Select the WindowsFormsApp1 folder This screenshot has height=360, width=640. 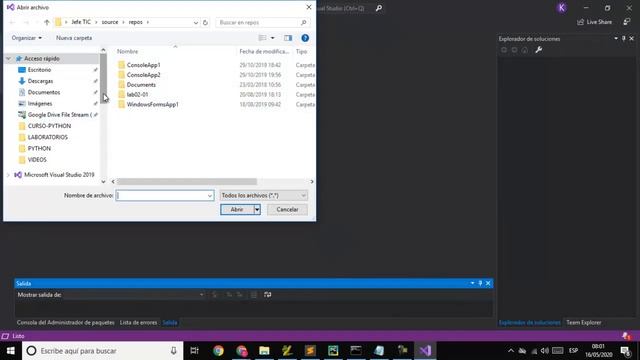coord(152,104)
